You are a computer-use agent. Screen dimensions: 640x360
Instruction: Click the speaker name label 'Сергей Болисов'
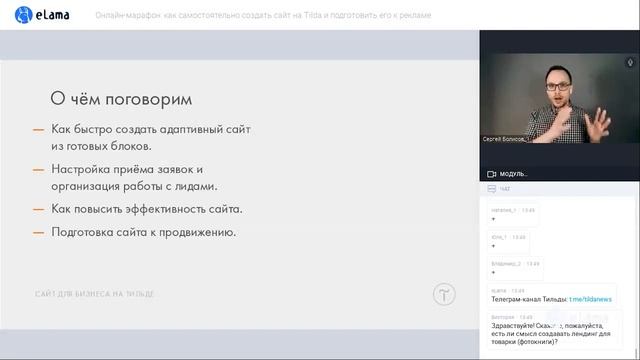click(x=503, y=139)
